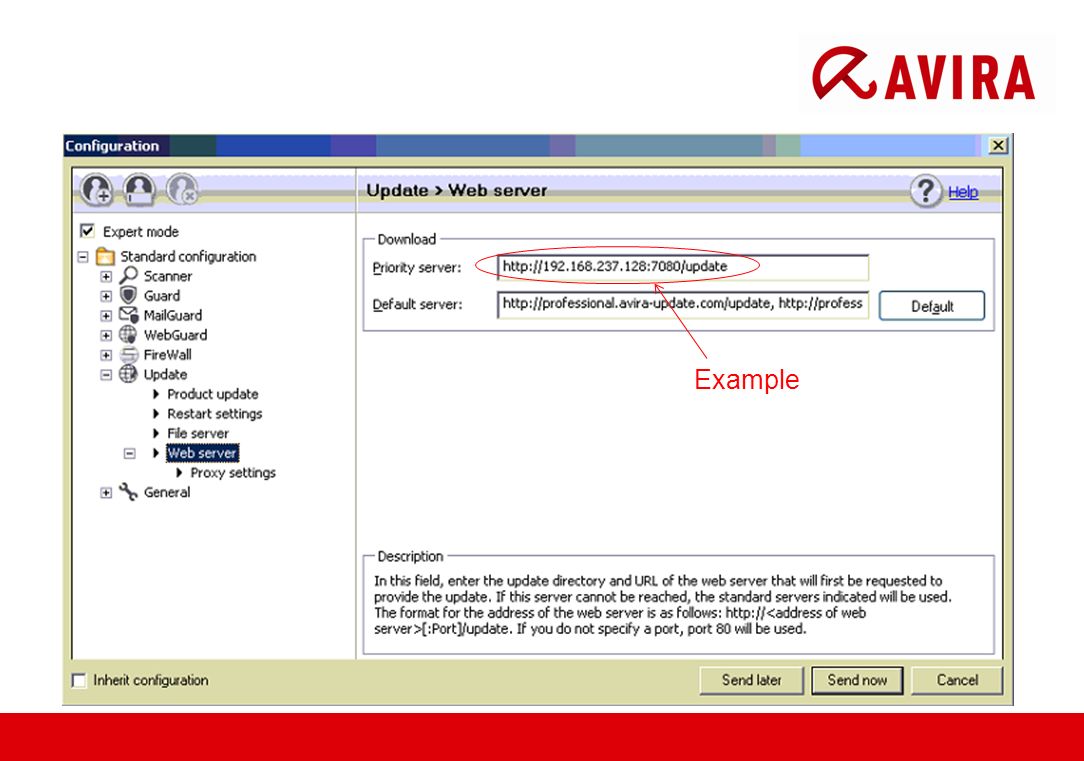Click the Update globe icon

click(129, 374)
